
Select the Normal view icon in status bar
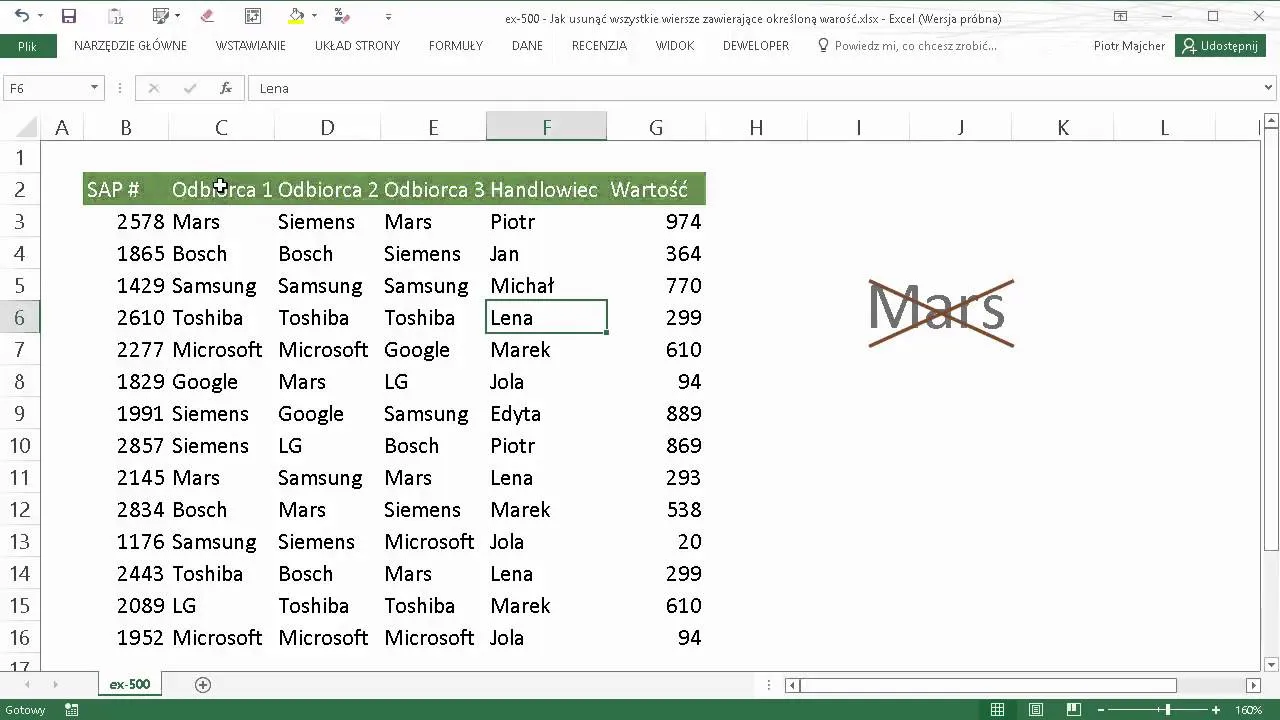(x=997, y=710)
